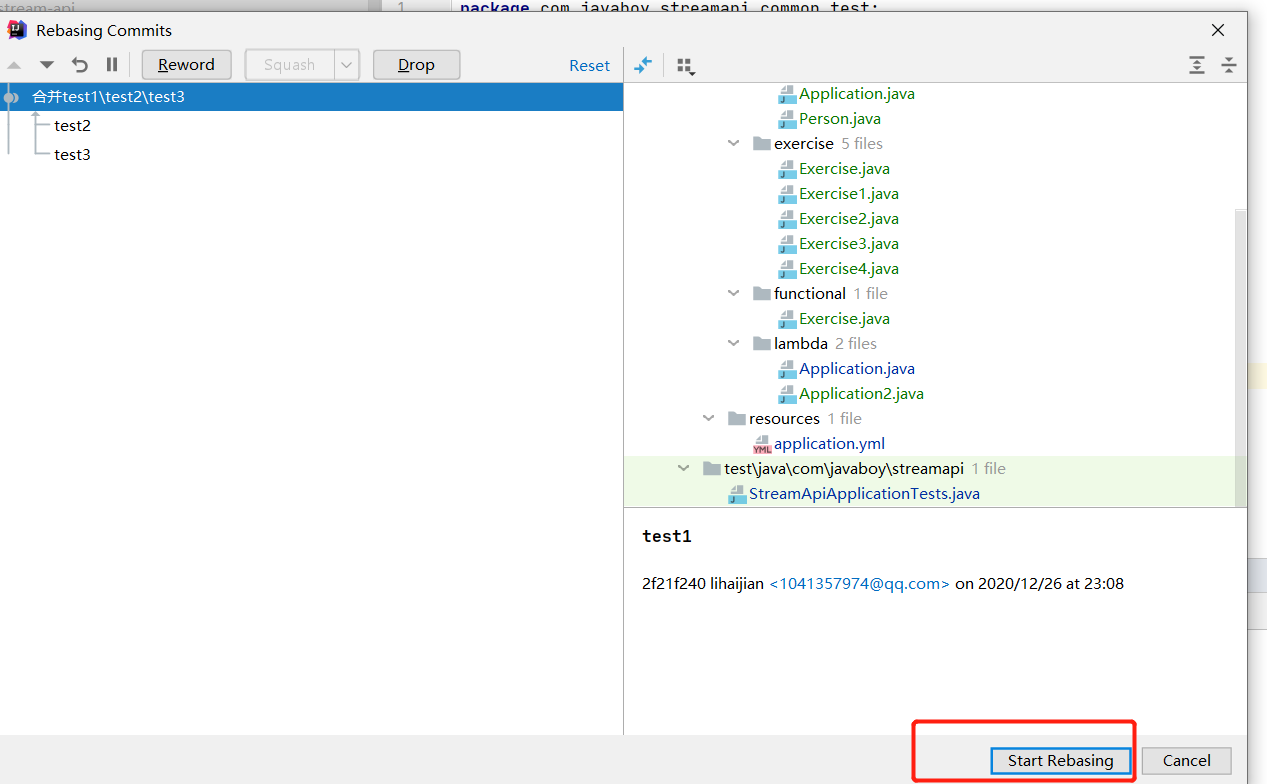Collapse the lambda folder

click(734, 343)
